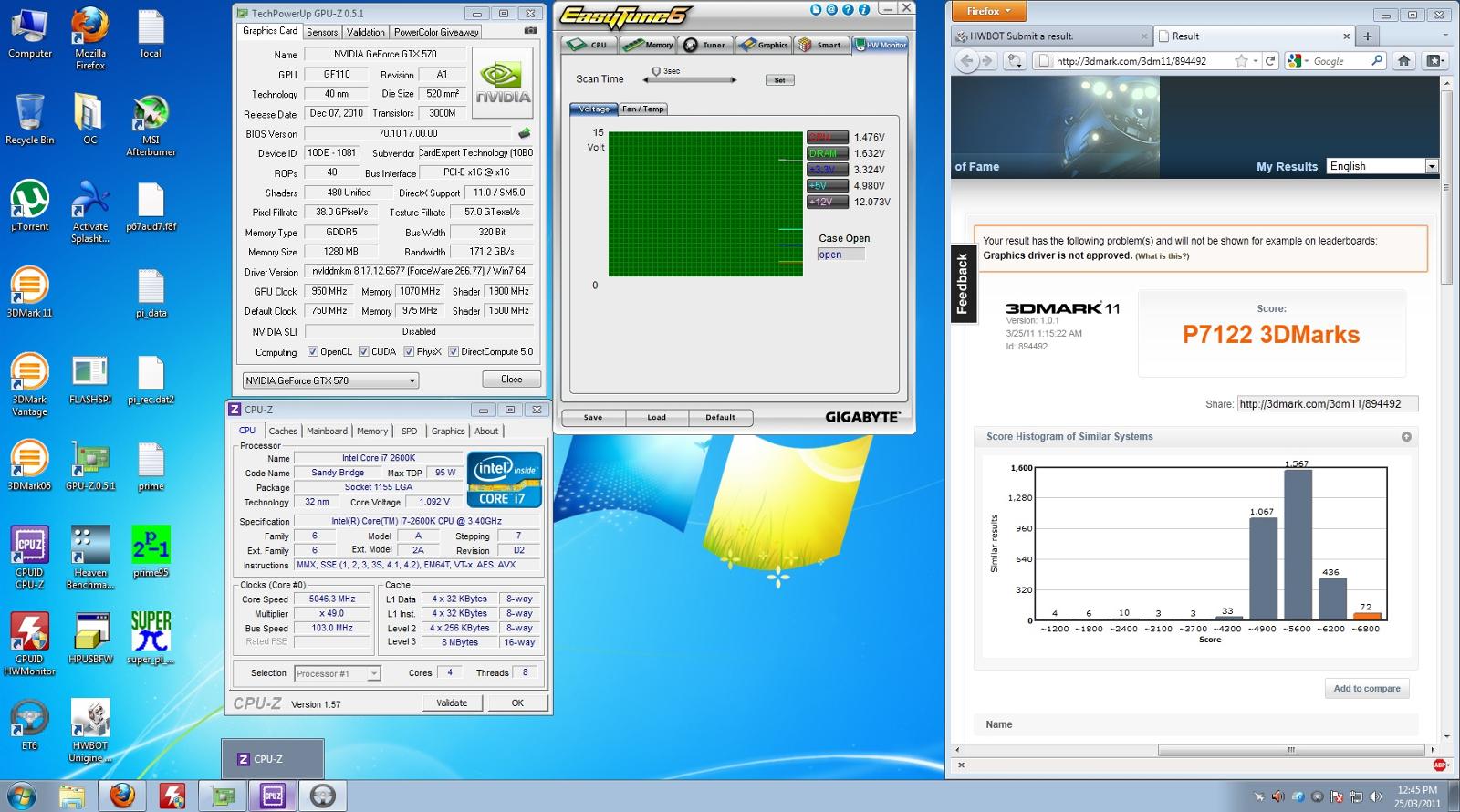Switch to Mainboard tab in CPU-Z
The height and width of the screenshot is (812, 1460).
click(x=327, y=432)
